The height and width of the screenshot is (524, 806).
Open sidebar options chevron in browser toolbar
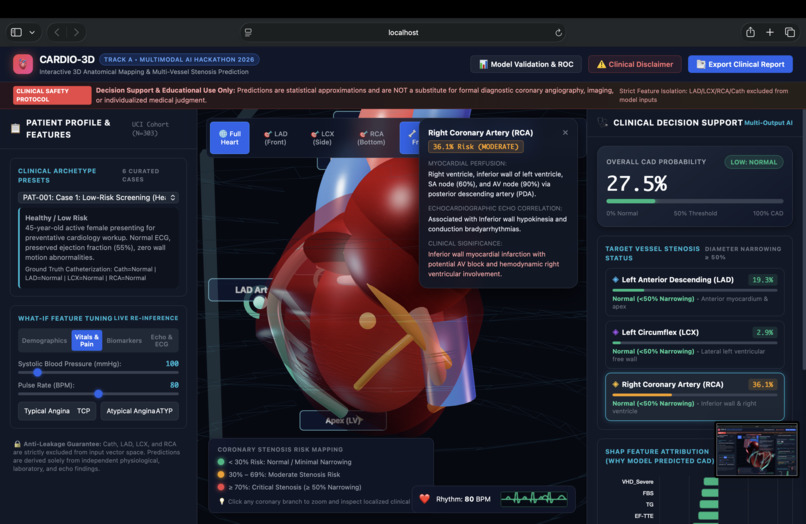pyautogui.click(x=32, y=32)
